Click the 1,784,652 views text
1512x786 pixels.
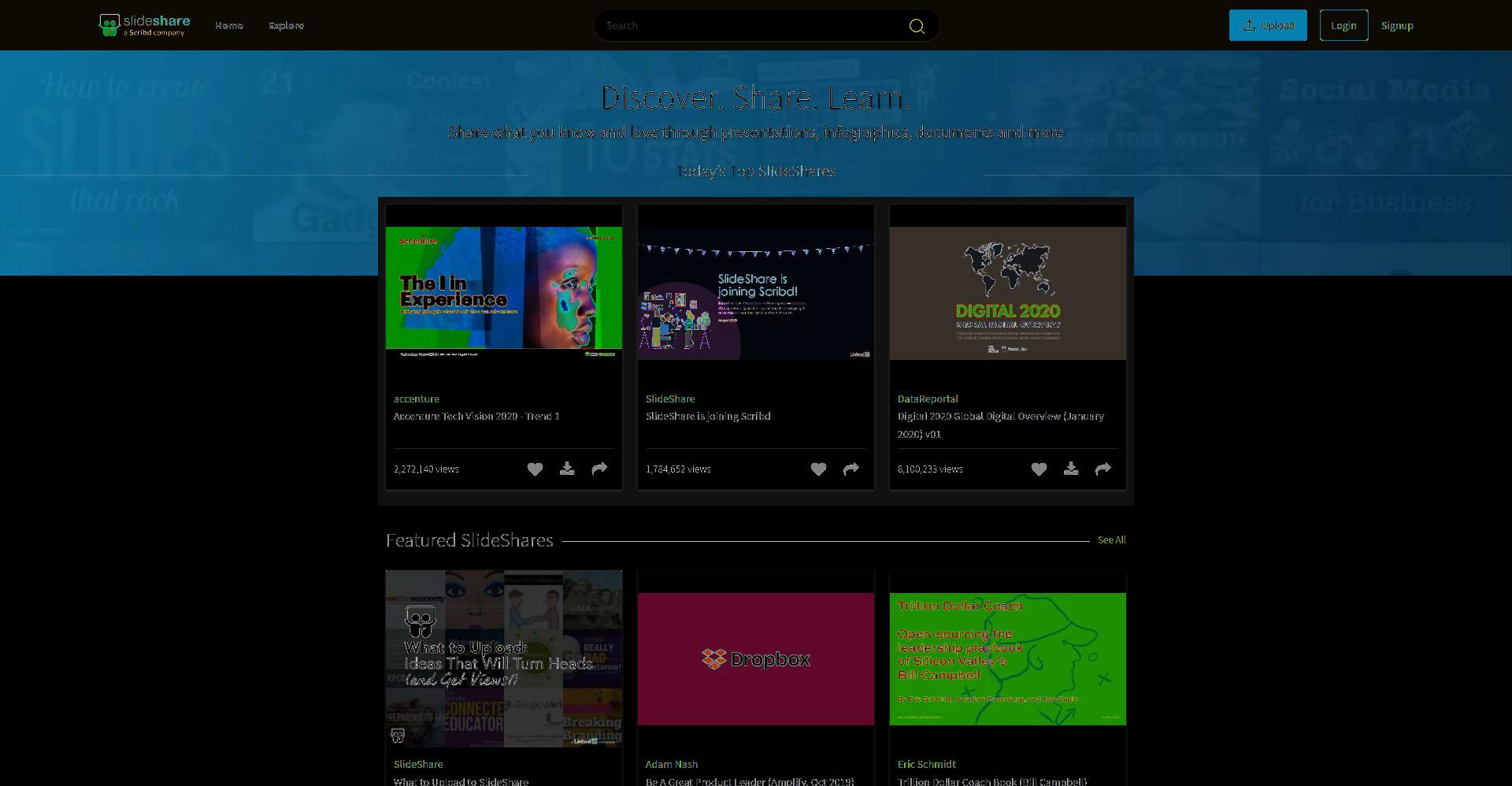point(678,469)
